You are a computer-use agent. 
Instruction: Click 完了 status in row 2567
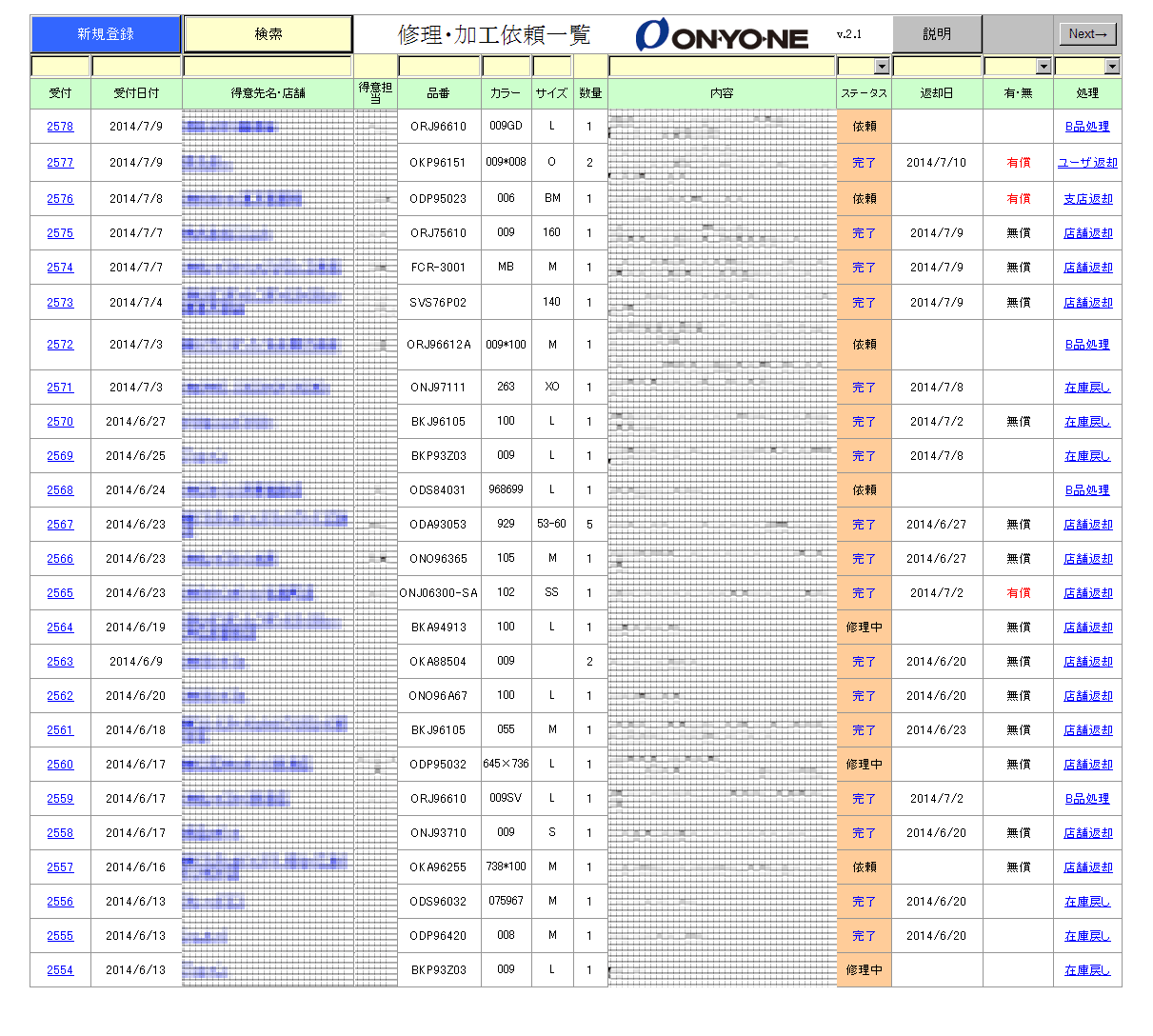864,525
